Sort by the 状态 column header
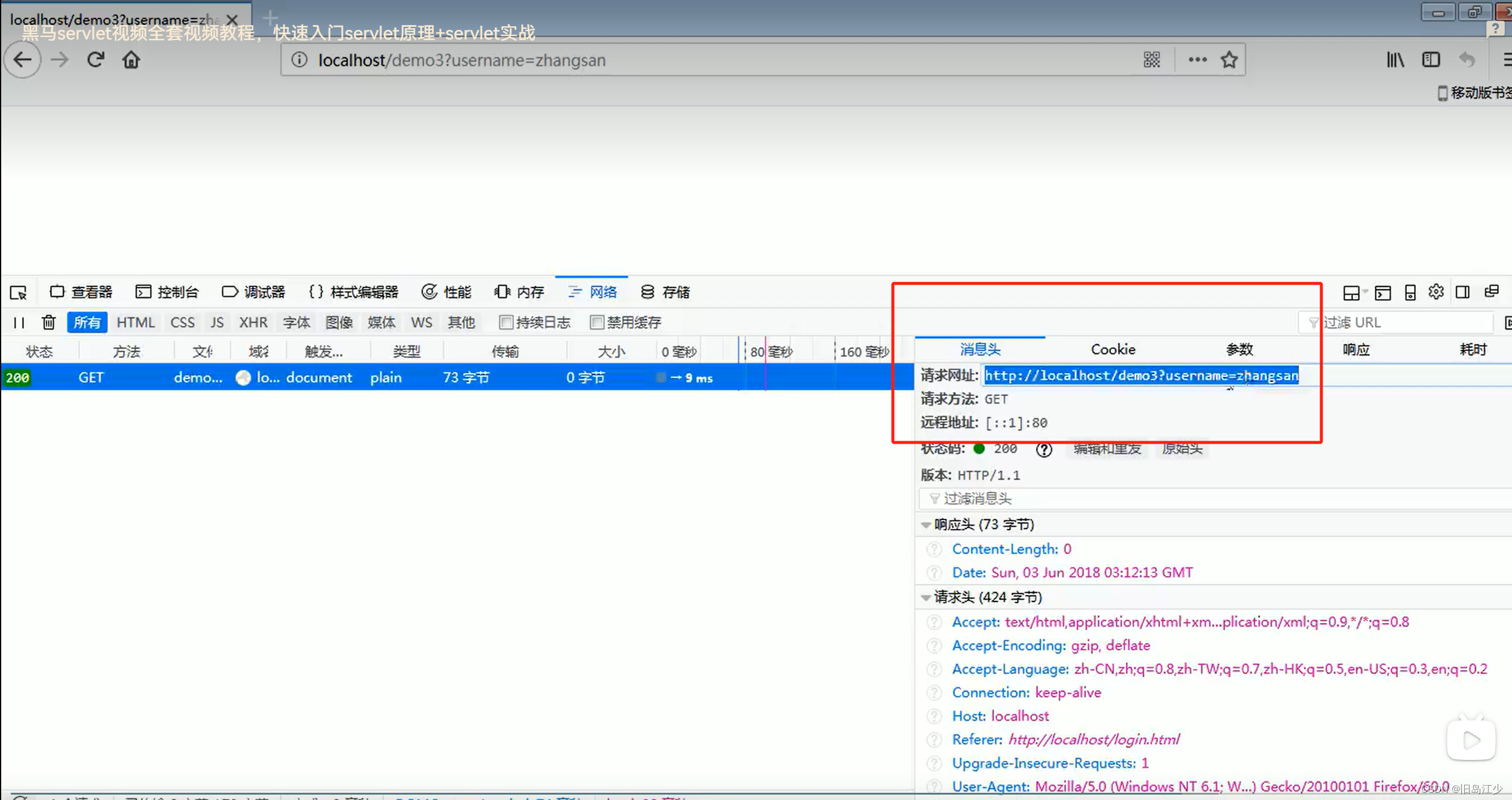This screenshot has height=800, width=1512. point(39,352)
